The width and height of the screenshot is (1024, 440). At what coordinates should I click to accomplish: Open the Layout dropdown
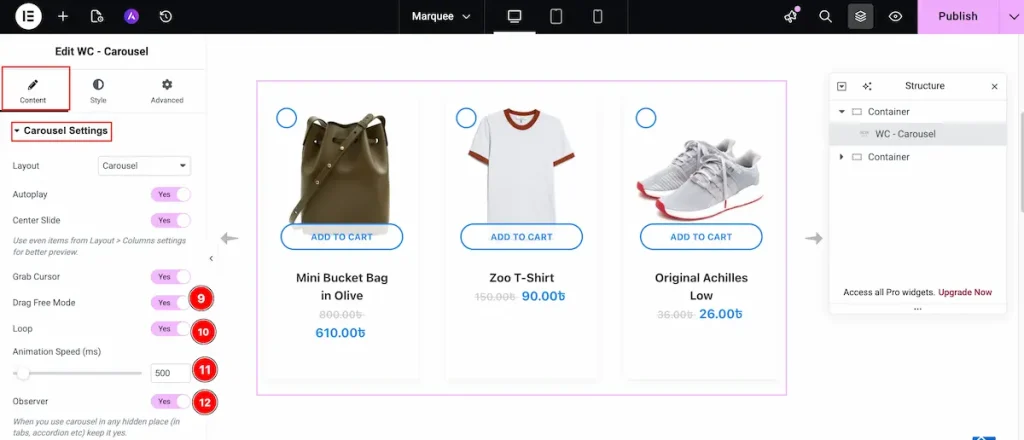145,166
